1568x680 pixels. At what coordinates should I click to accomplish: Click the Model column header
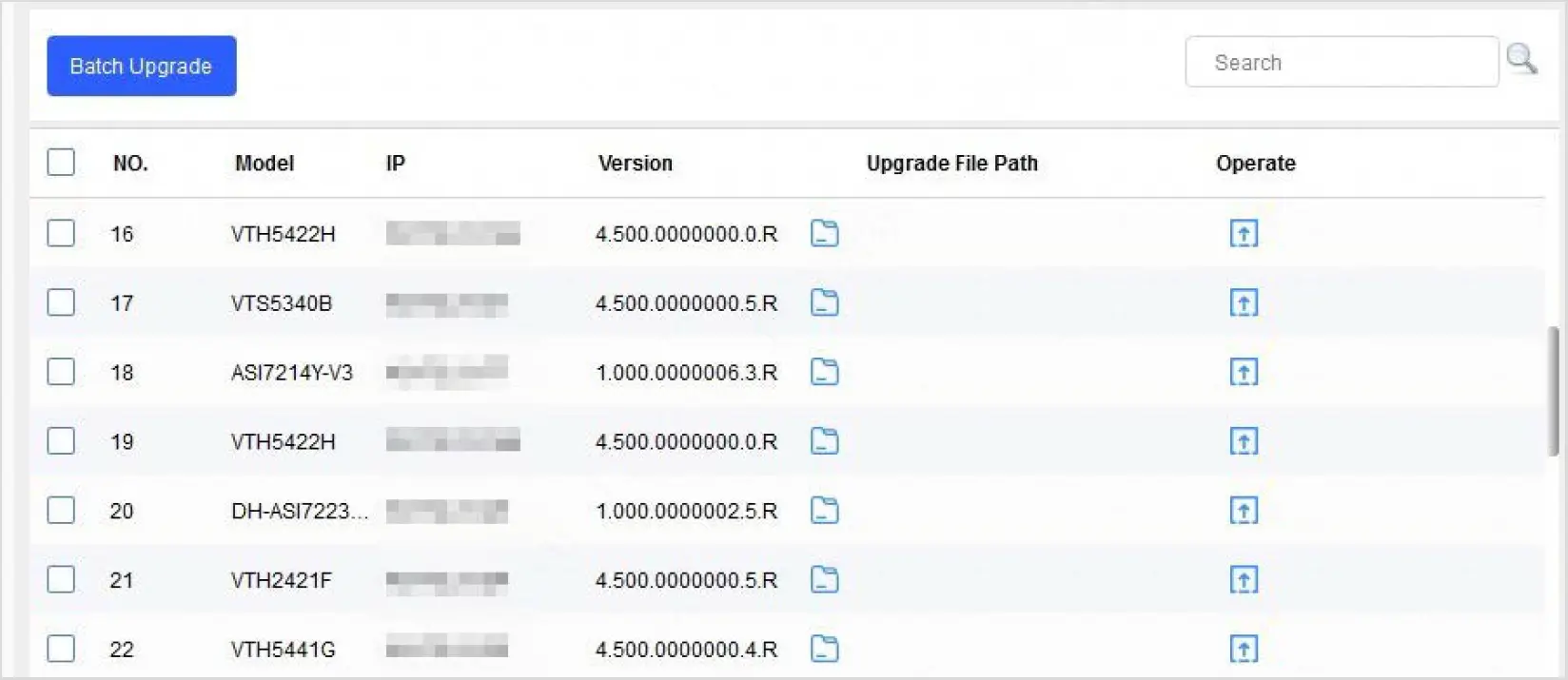tap(265, 164)
